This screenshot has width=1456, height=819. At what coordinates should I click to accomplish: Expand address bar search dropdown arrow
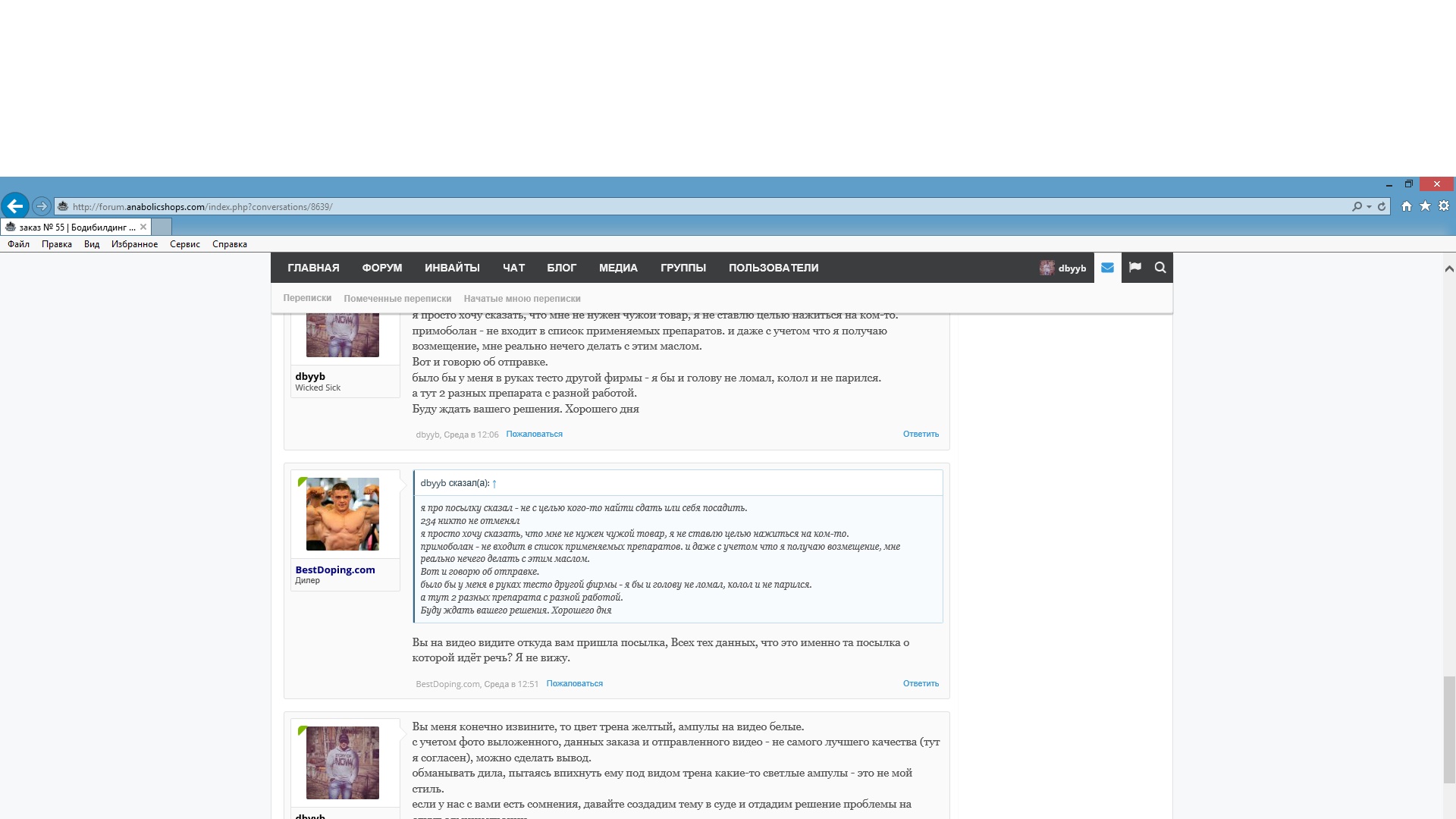point(1369,206)
